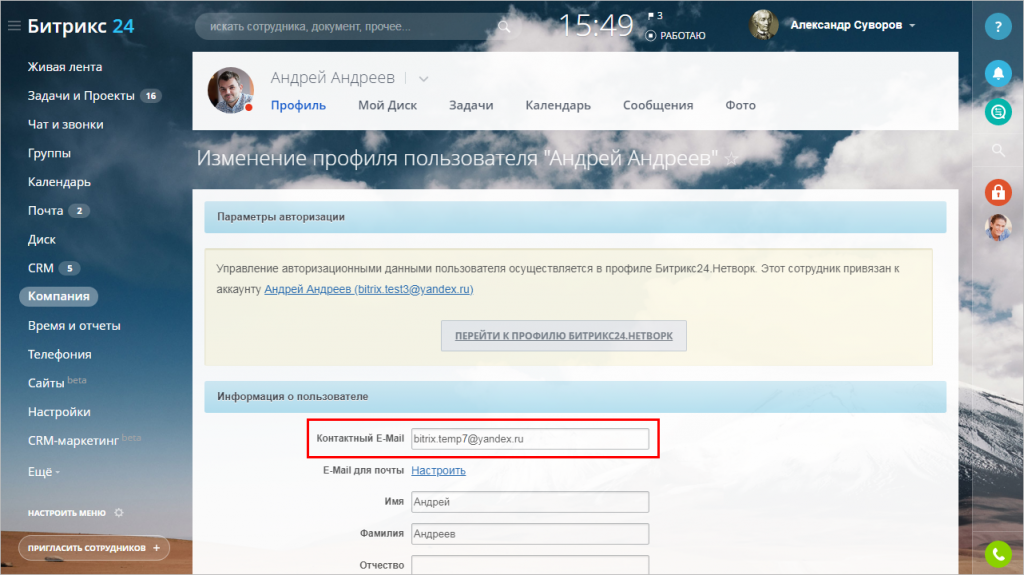Collapse the left menu with hamburger icon

pos(14,26)
